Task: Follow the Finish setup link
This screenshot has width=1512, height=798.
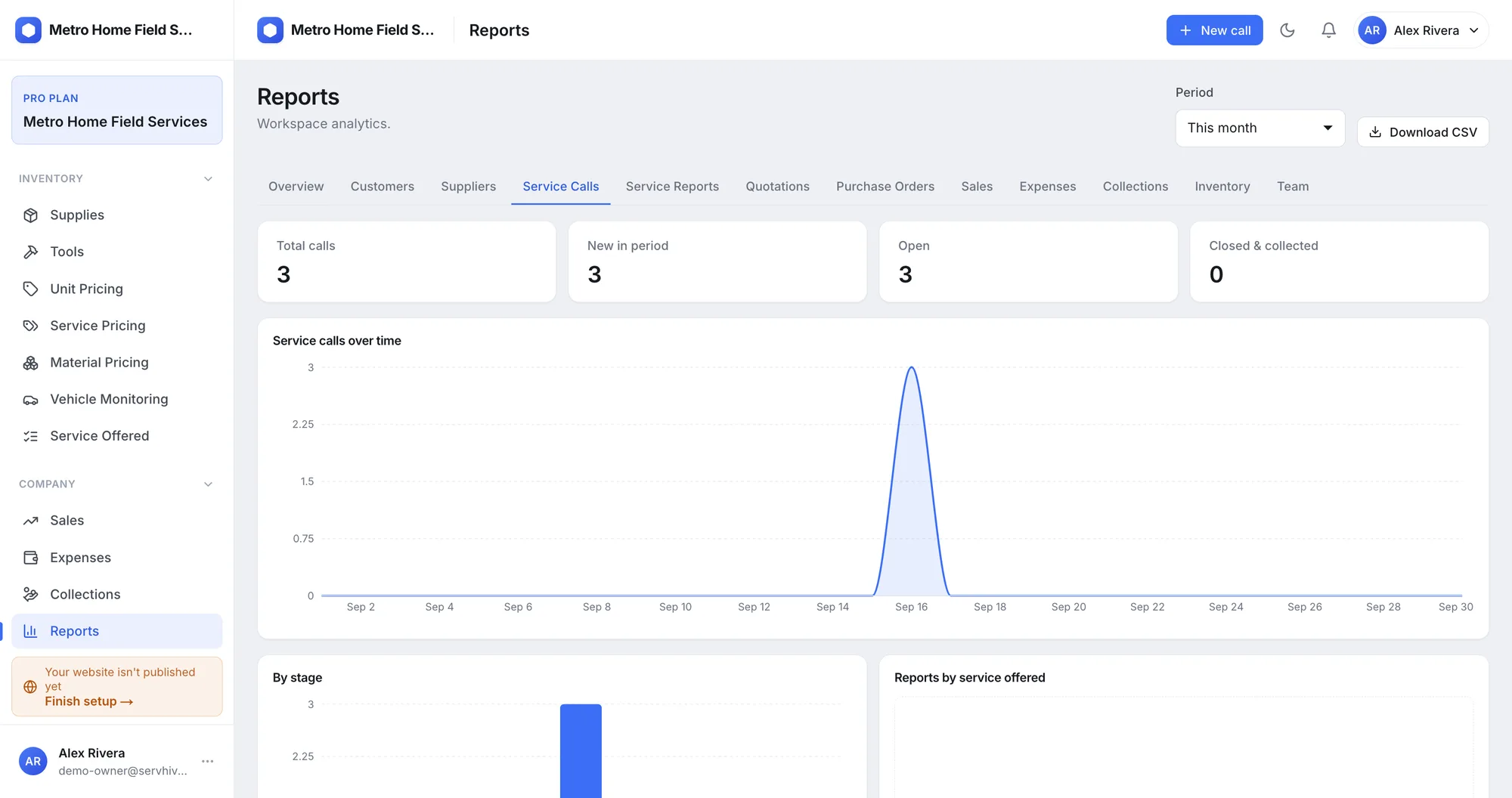Action: tap(88, 701)
